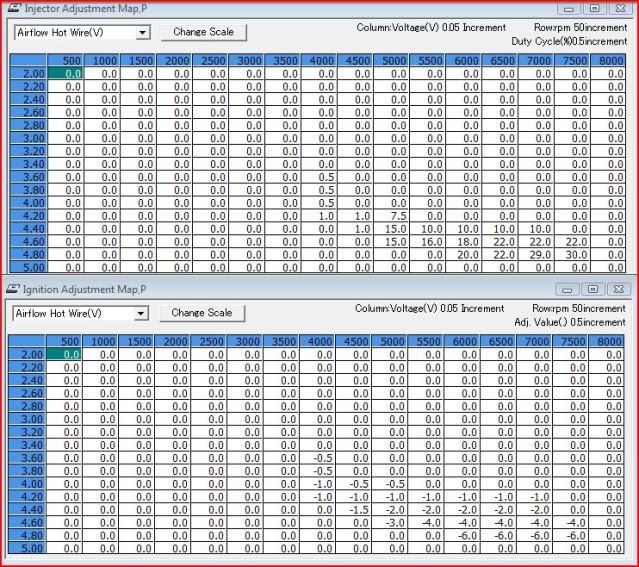Select -0.5 cell in Ignition row 3.60 column 4000

click(x=317, y=458)
